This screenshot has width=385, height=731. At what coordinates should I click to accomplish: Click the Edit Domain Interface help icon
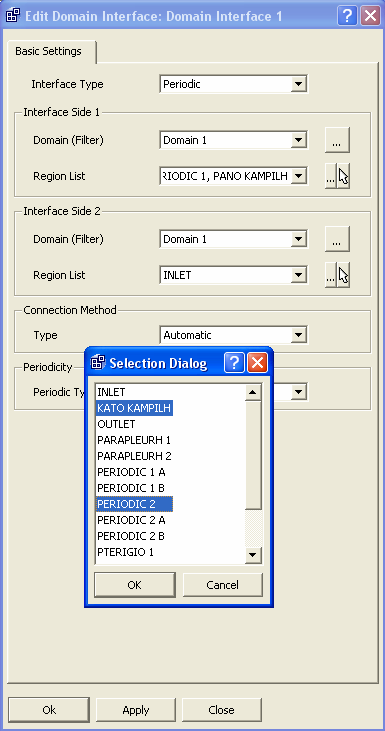(347, 16)
